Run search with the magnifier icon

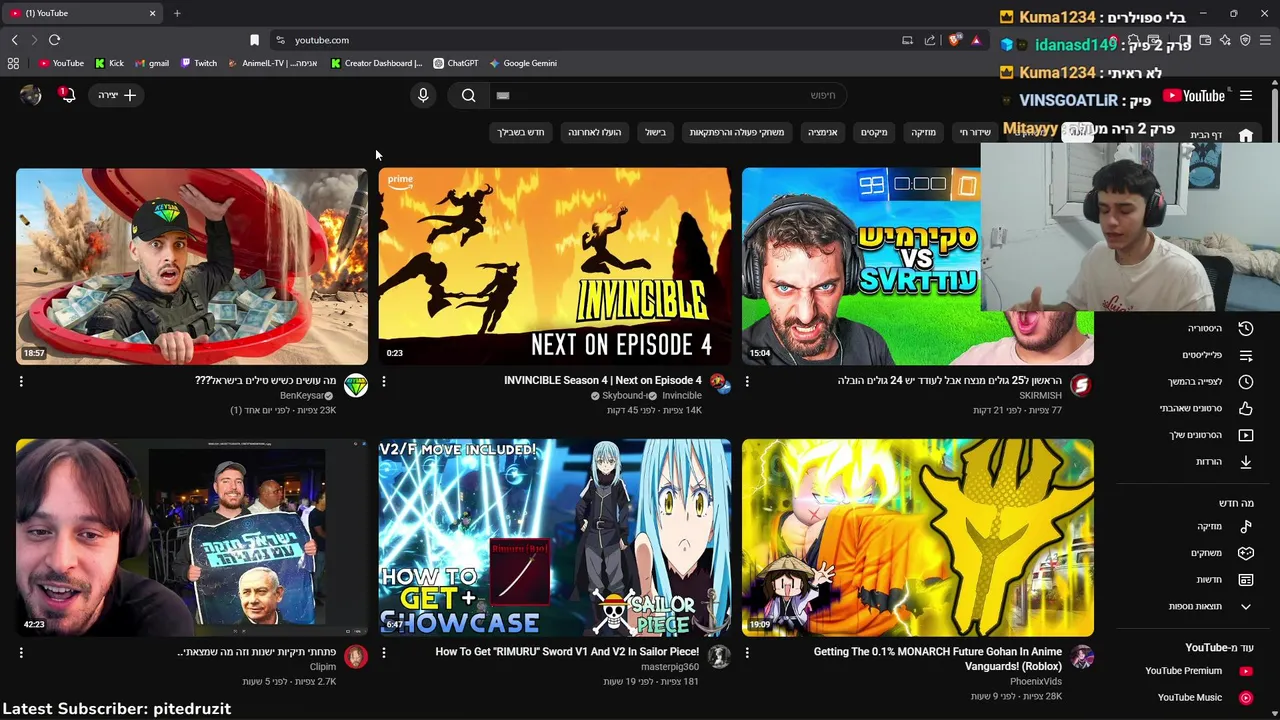[x=468, y=95]
